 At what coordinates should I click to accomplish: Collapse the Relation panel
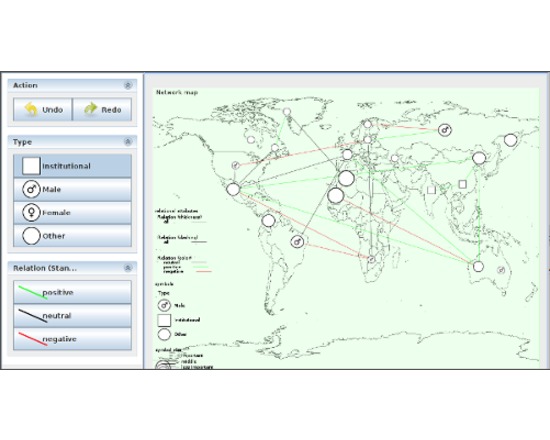pos(128,268)
